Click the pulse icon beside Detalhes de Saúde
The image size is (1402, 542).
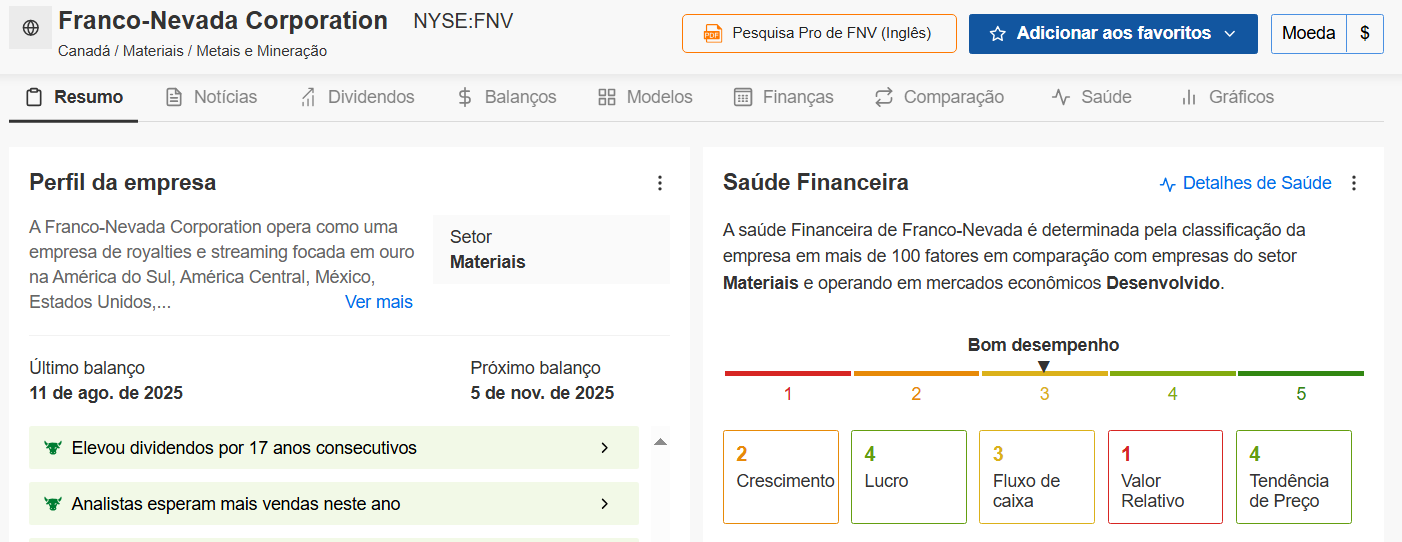[1167, 184]
